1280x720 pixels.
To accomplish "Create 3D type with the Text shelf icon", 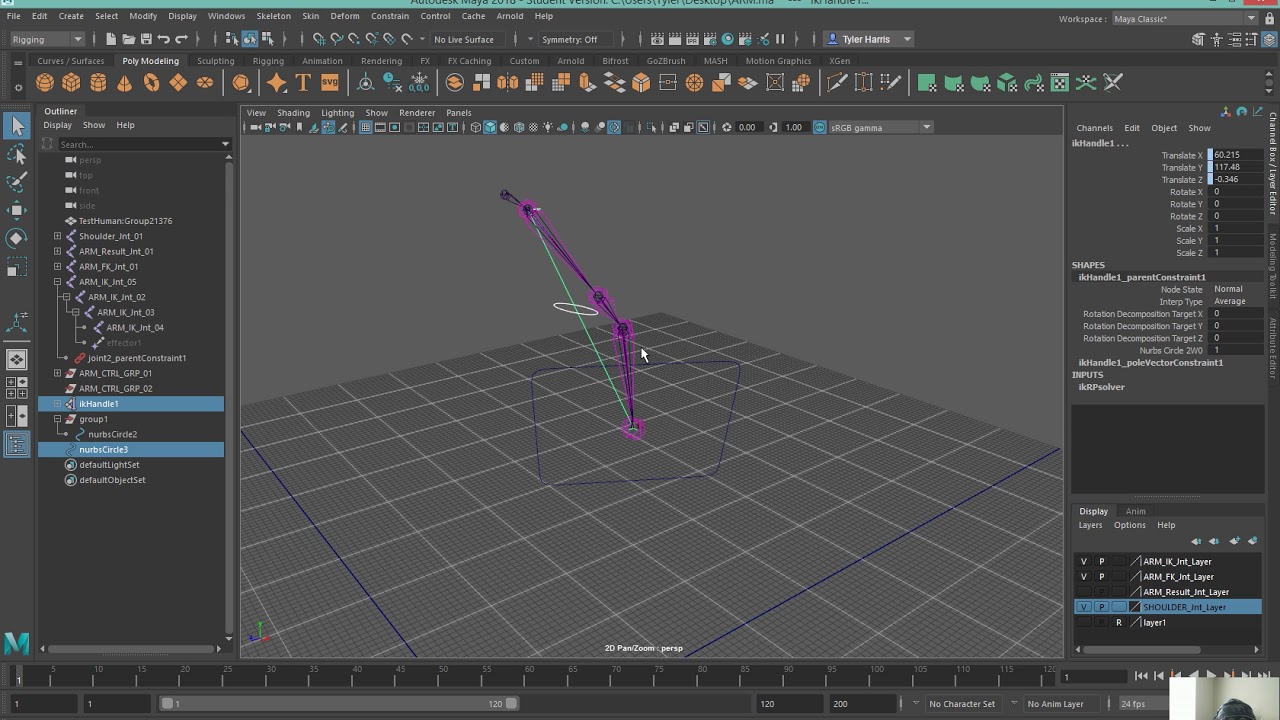I will click(x=303, y=82).
